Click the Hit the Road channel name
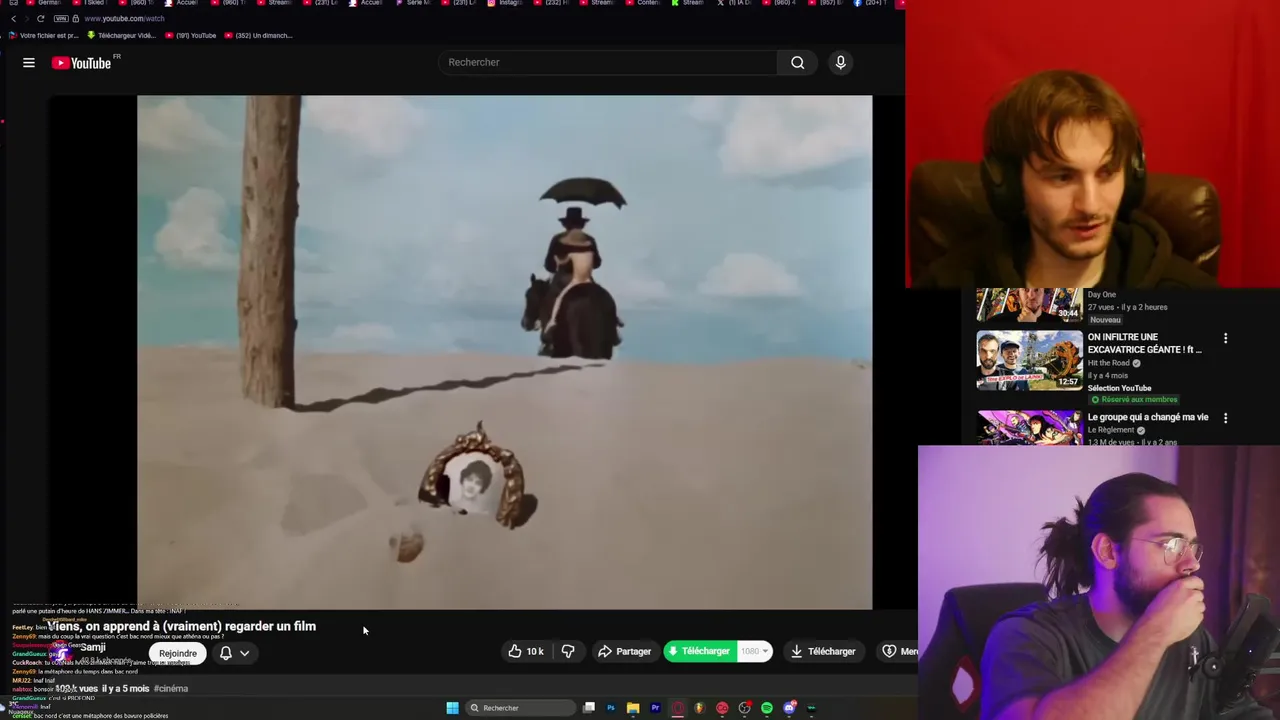This screenshot has height=720, width=1280. 1108,363
